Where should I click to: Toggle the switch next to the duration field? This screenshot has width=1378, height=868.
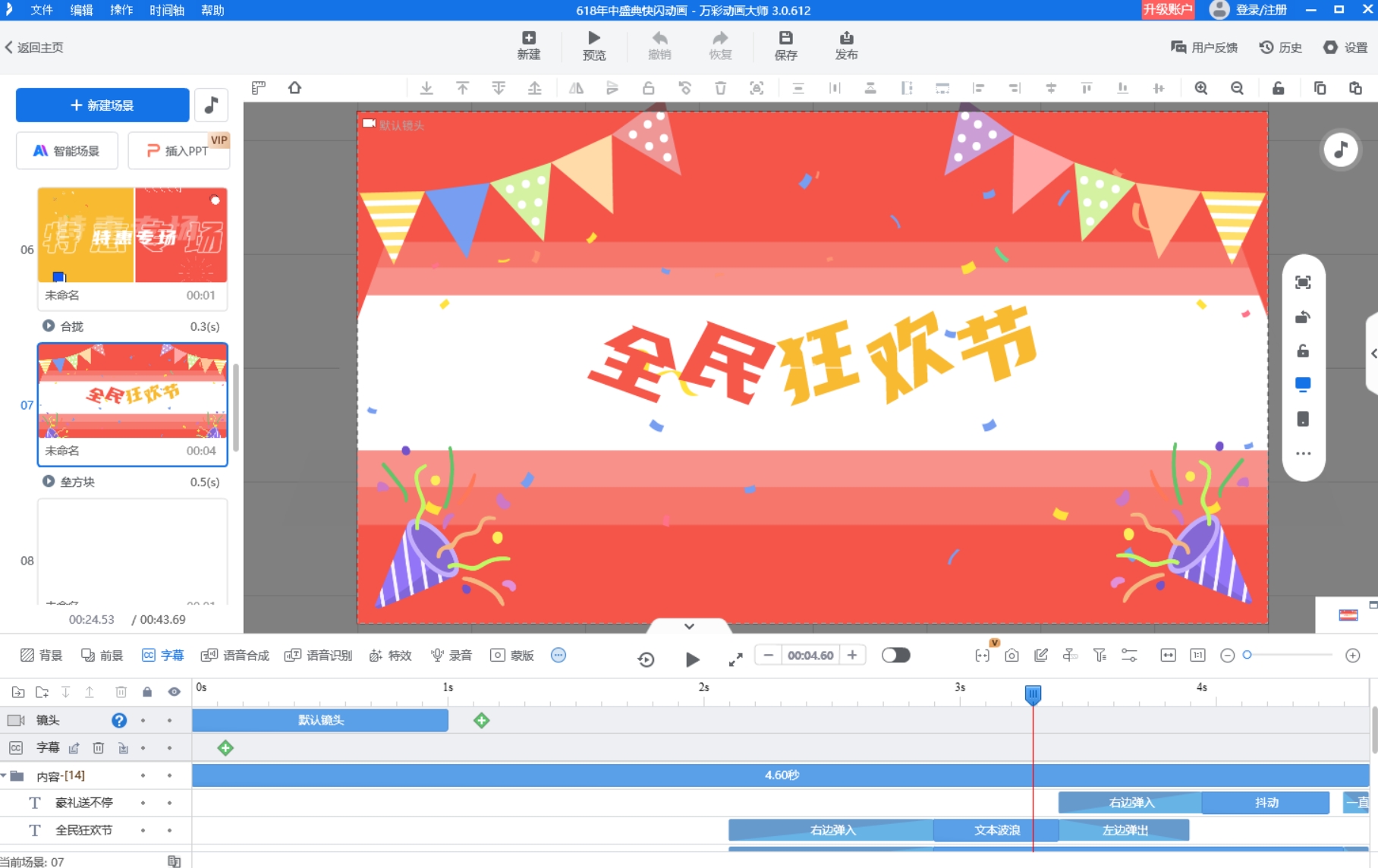[895, 655]
